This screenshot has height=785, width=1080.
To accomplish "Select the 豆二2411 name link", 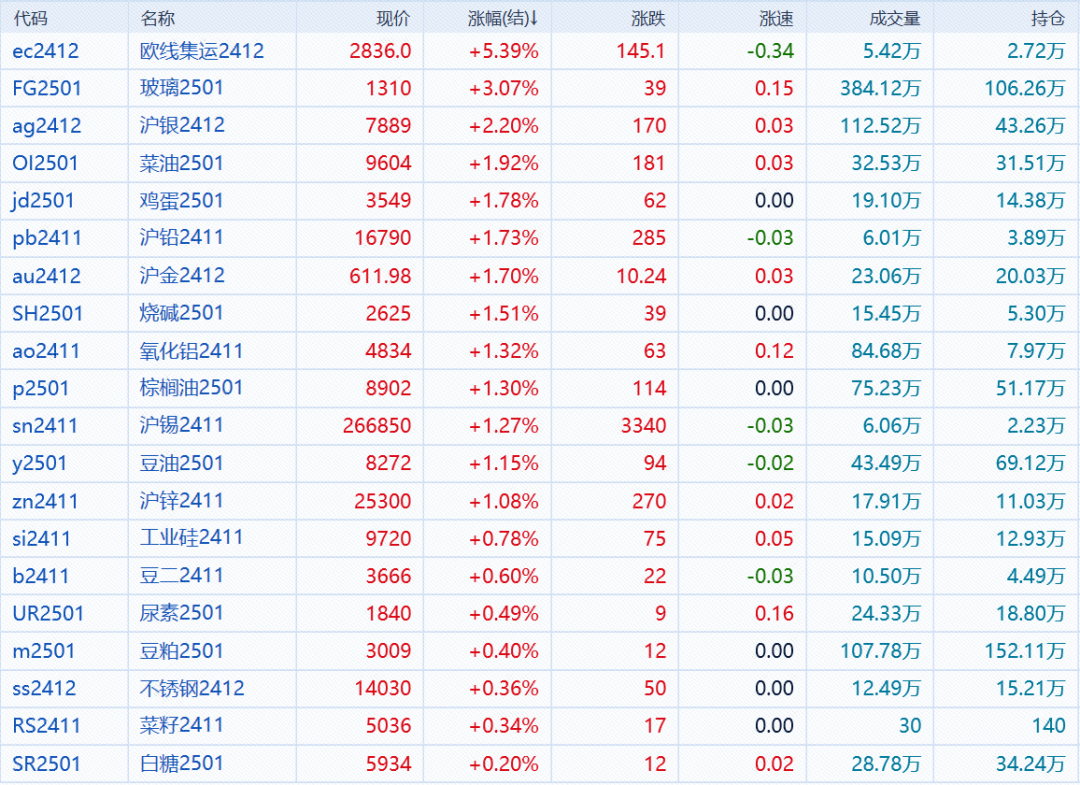I will 182,576.
